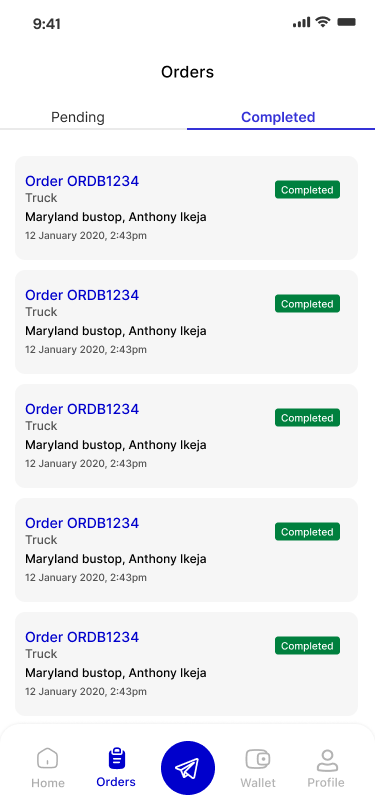Viewport: 375px width, 812px height.
Task: Switch to the Pending tab
Action: point(78,117)
